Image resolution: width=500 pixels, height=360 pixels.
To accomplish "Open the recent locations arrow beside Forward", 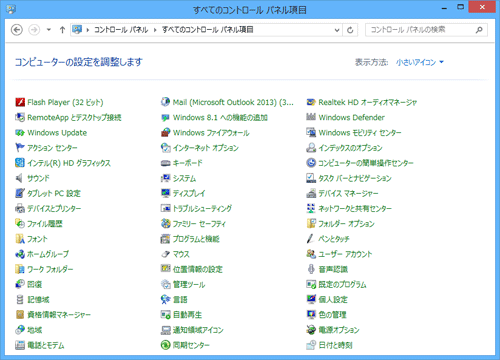I will point(49,30).
